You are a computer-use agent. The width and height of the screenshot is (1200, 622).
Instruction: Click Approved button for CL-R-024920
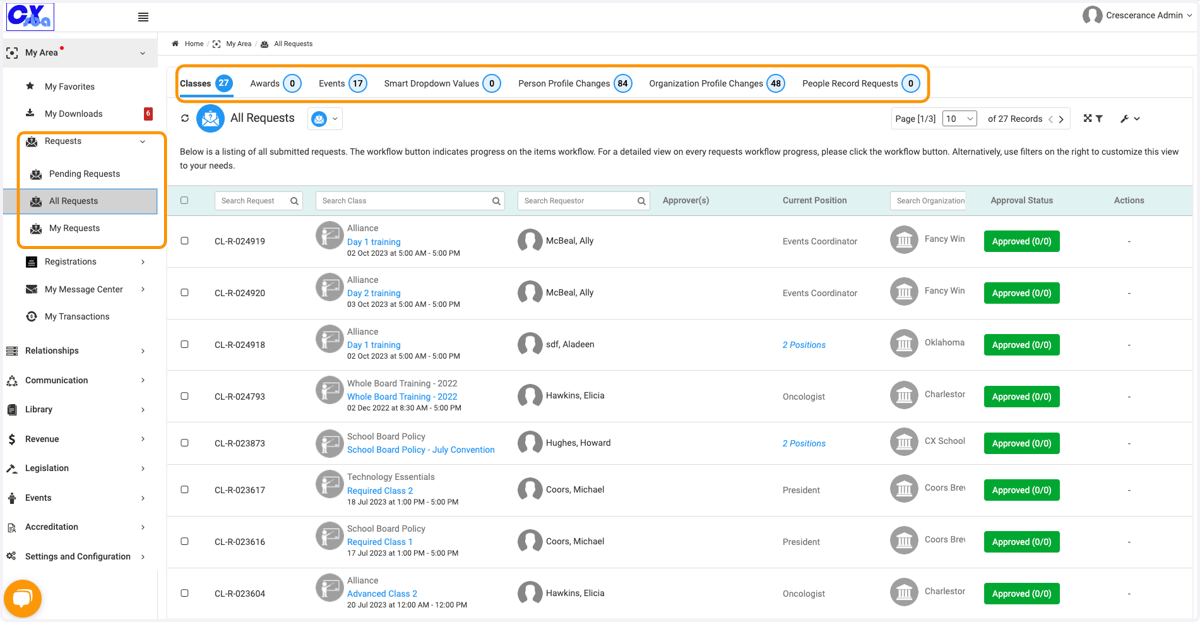coord(1021,293)
